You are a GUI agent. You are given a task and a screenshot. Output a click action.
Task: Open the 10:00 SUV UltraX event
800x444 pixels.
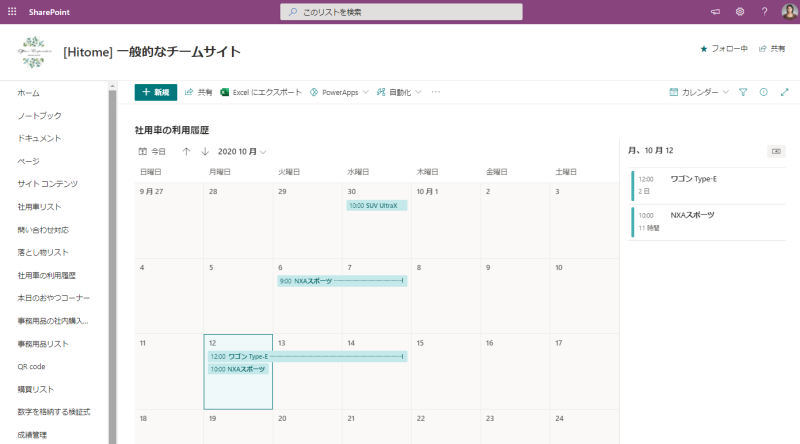click(x=377, y=206)
